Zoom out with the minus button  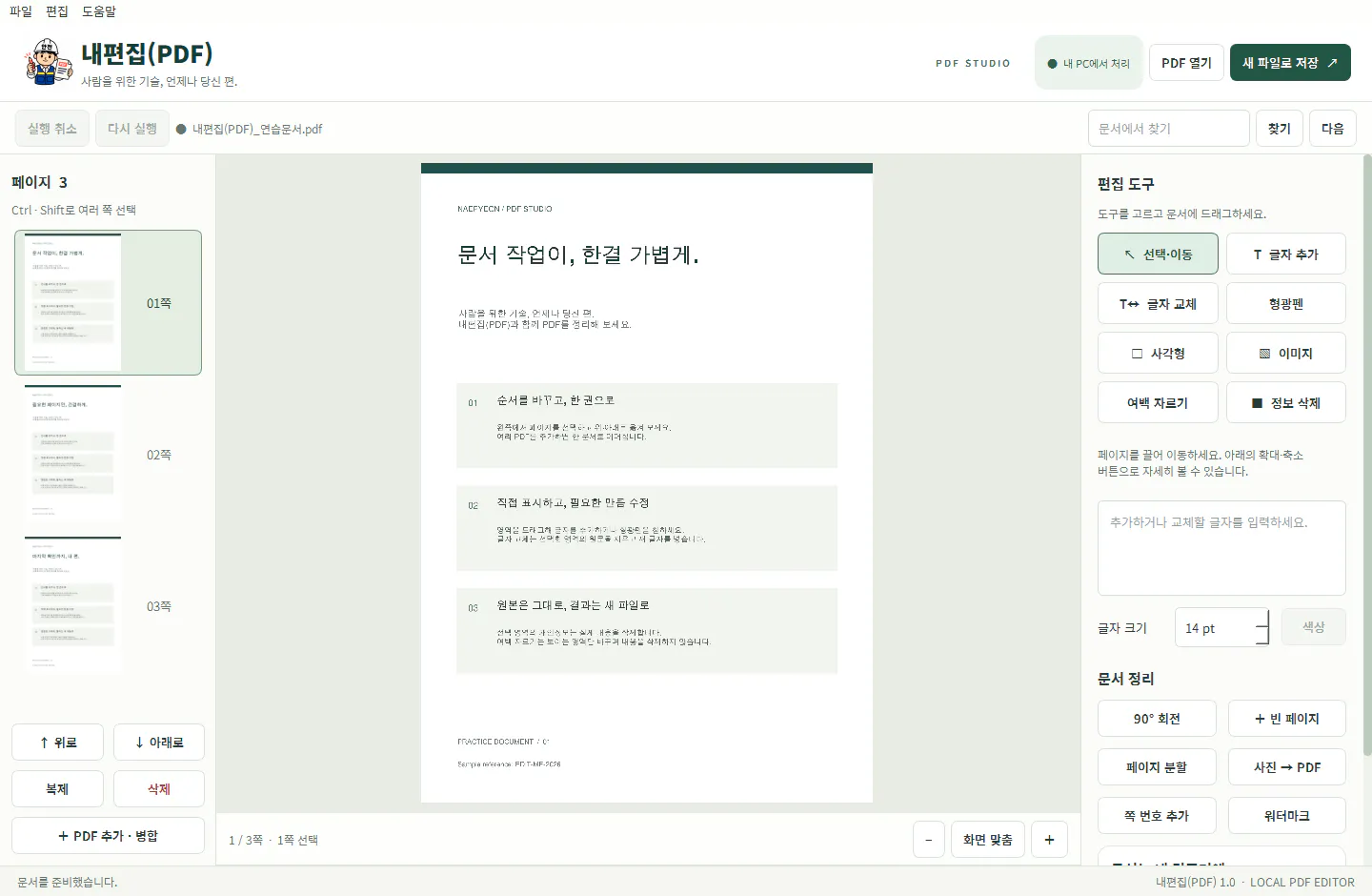click(929, 839)
